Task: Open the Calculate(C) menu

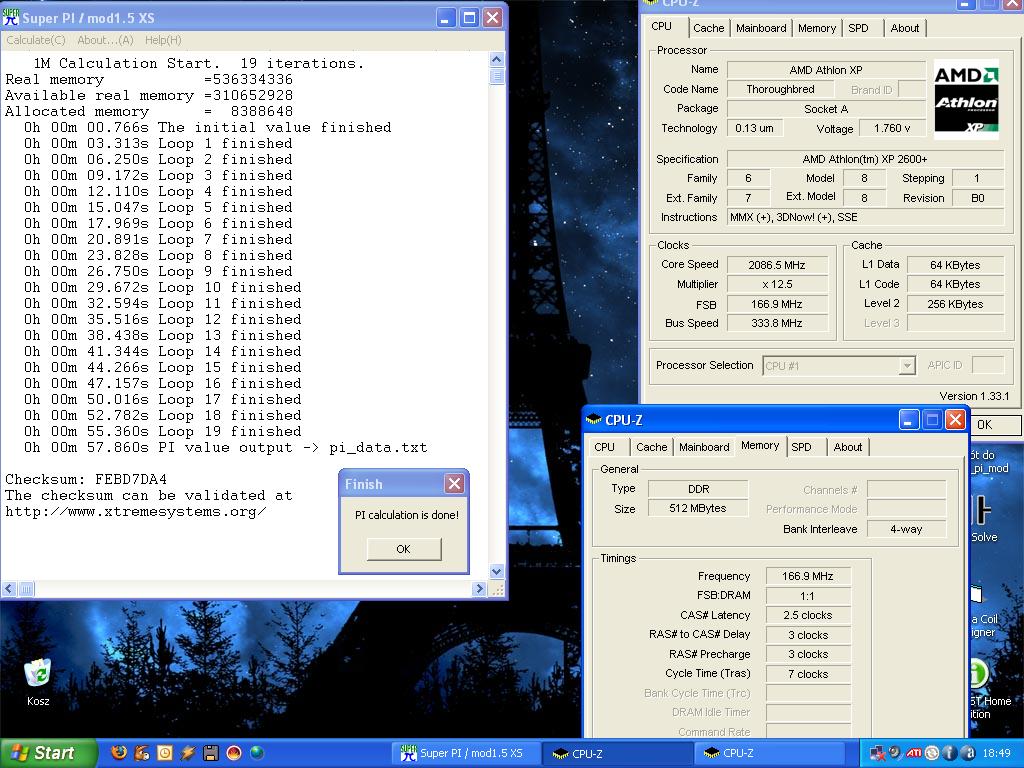Action: tap(36, 40)
